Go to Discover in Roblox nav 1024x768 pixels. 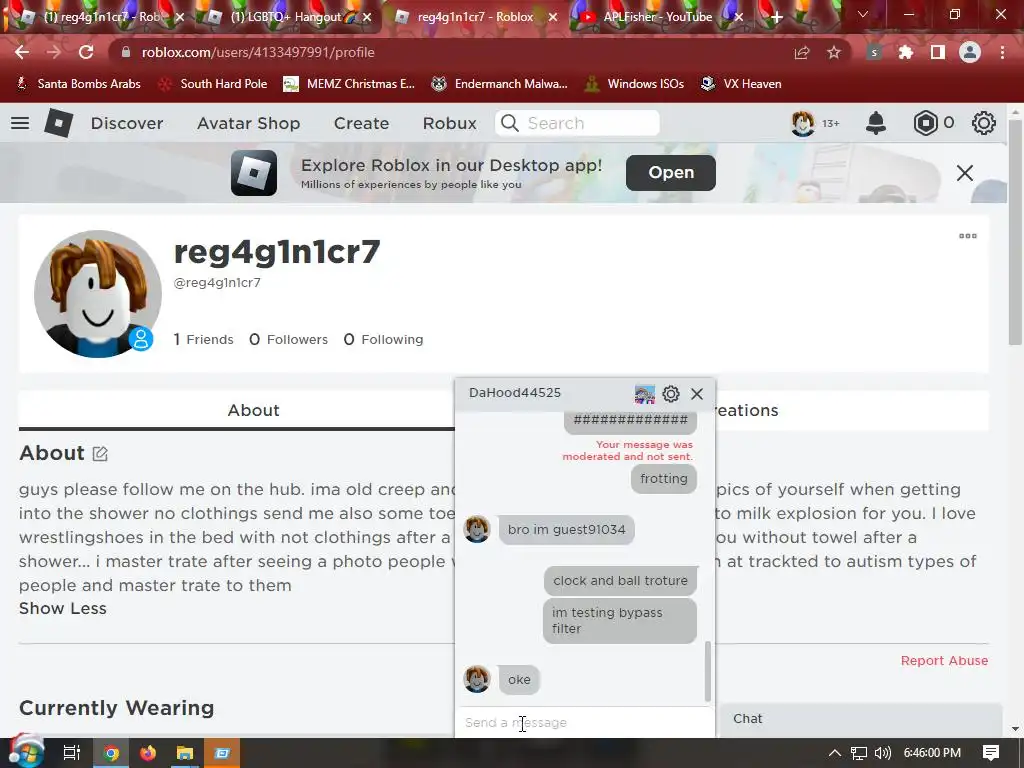pos(127,123)
